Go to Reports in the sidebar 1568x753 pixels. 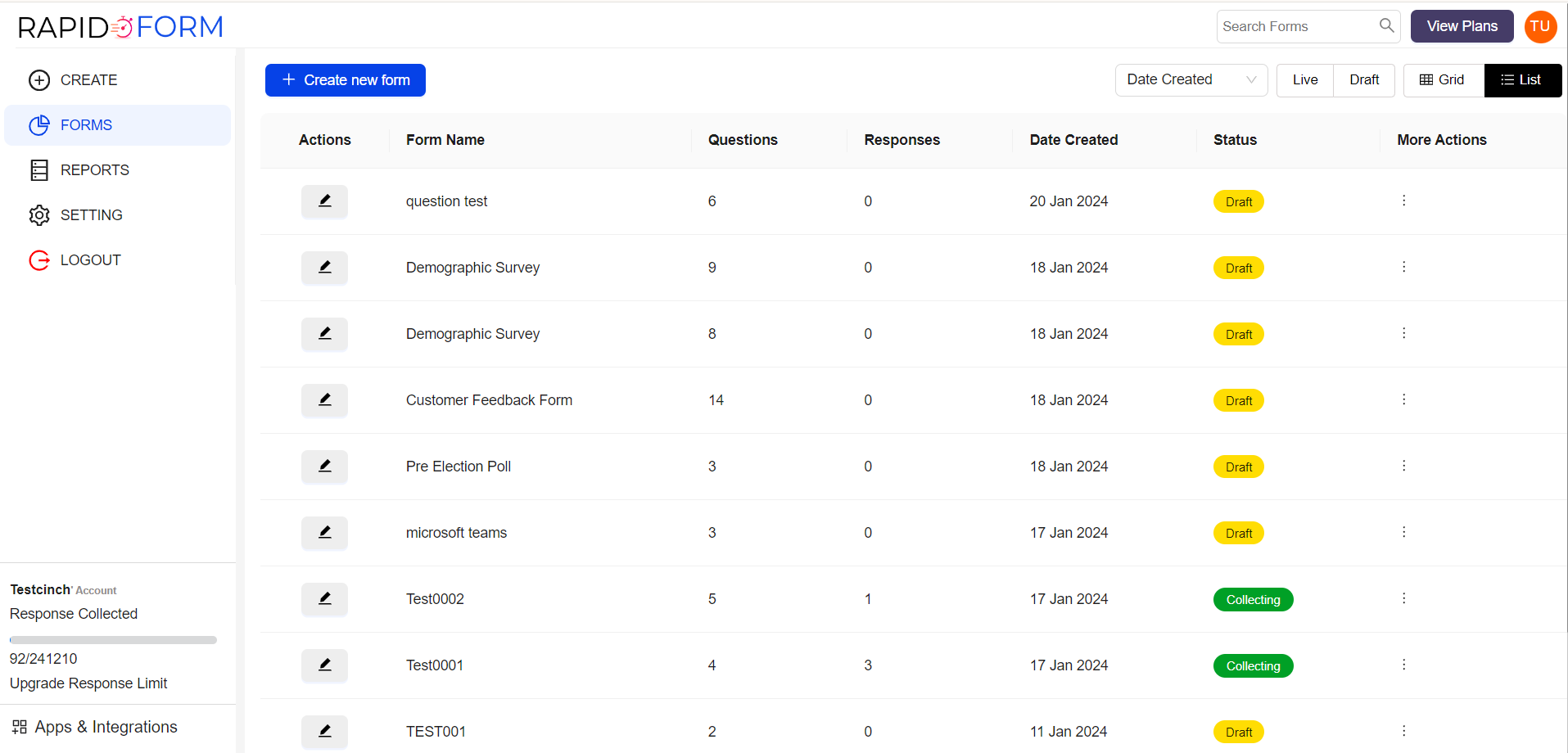(94, 170)
